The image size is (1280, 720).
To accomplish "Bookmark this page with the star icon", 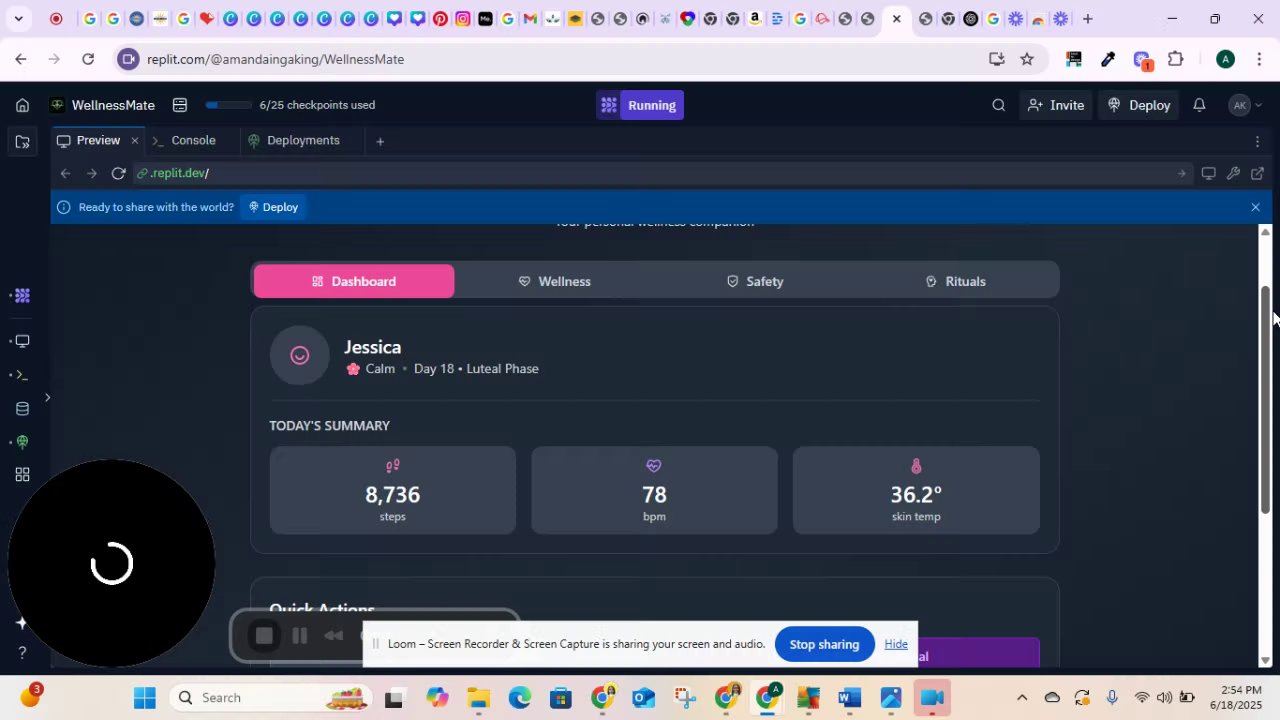I will coord(1027,59).
